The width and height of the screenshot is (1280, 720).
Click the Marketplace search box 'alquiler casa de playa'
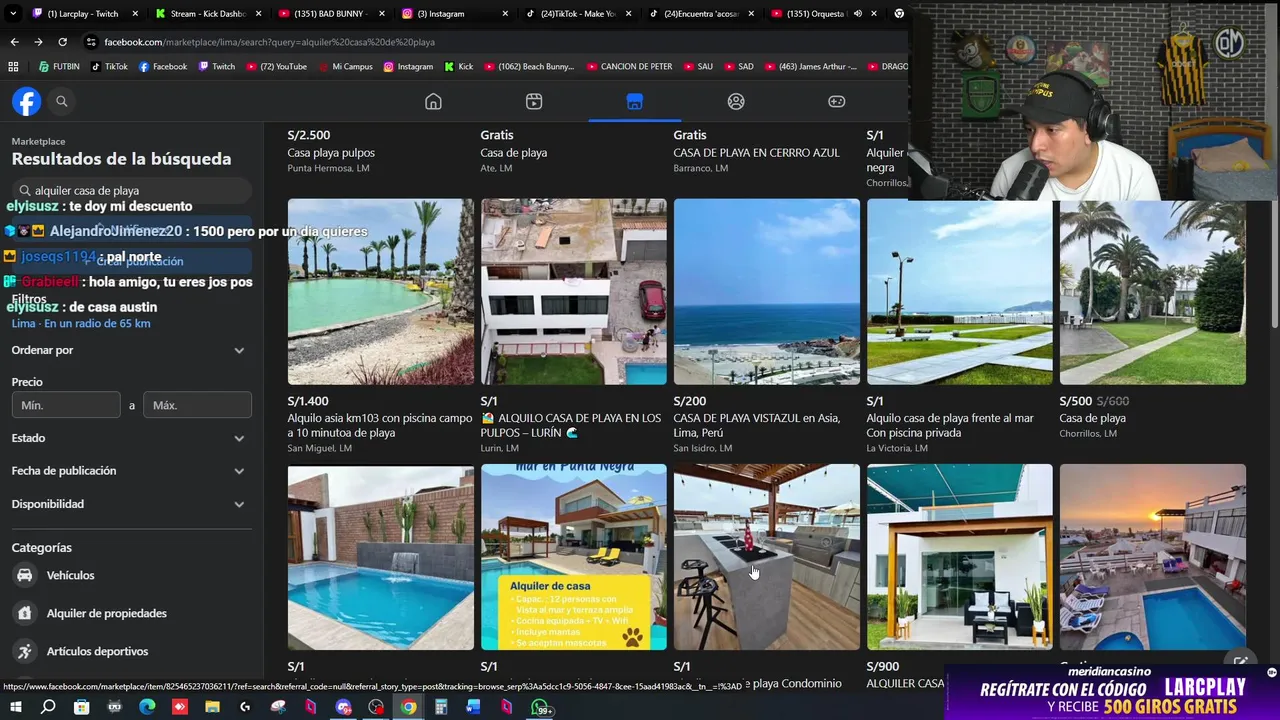[133, 190]
